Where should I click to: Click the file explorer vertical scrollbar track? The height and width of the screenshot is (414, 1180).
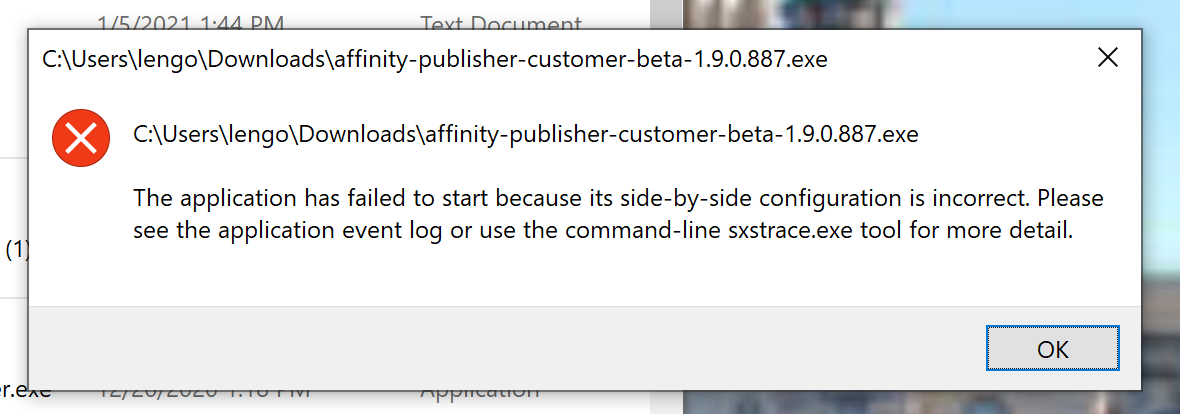[666, 14]
